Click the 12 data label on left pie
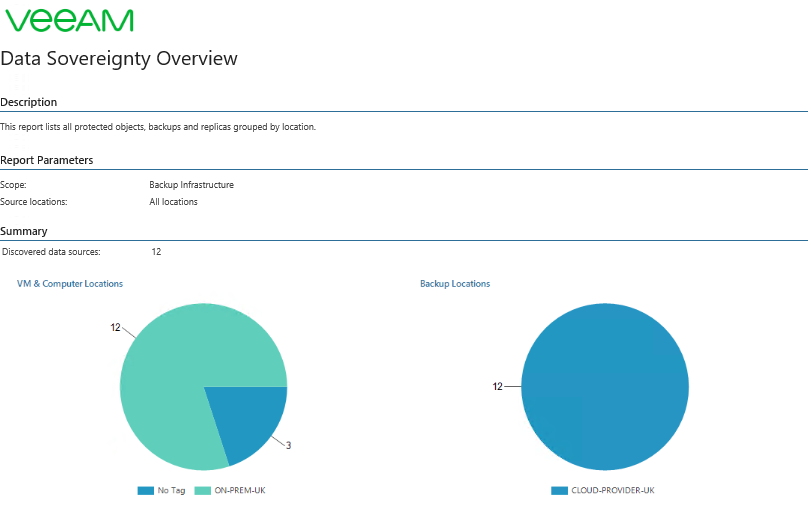This screenshot has width=811, height=506. tap(115, 328)
